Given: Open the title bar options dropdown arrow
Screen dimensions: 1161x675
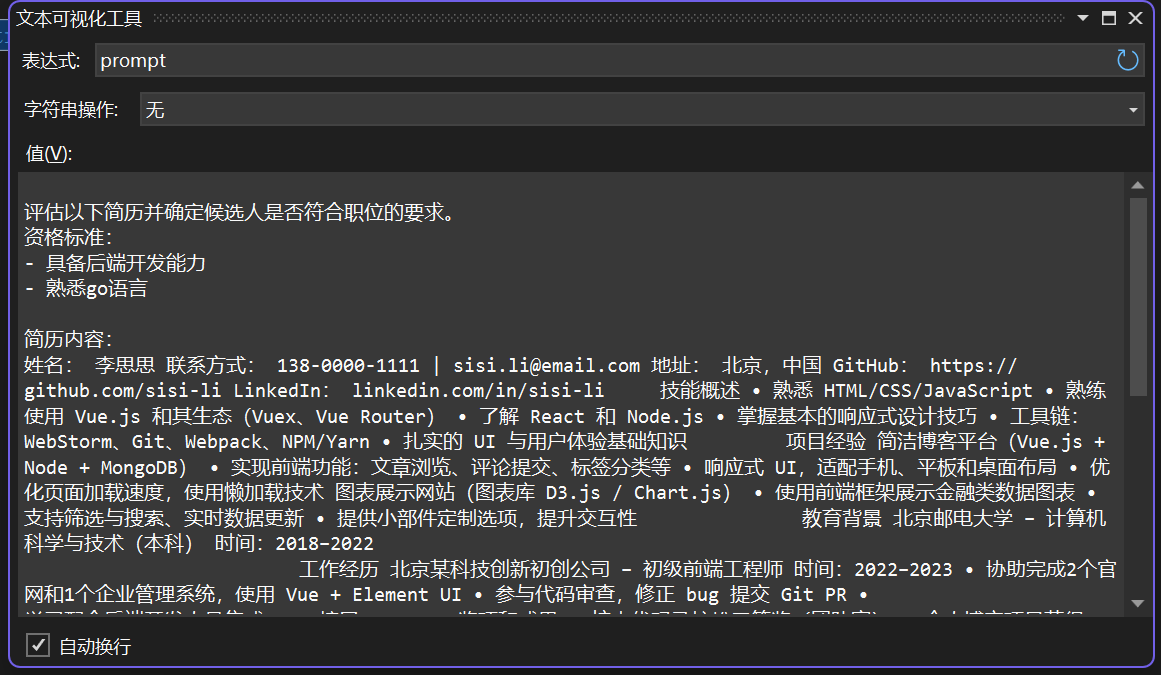Looking at the screenshot, I should pyautogui.click(x=1083, y=17).
